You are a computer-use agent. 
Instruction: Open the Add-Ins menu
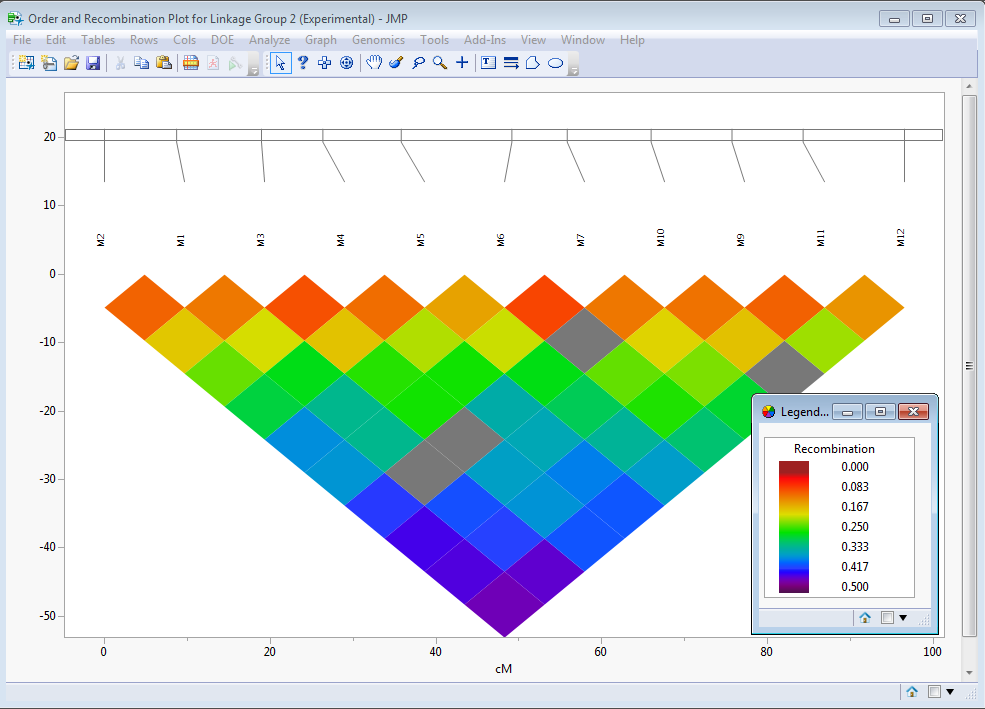485,40
